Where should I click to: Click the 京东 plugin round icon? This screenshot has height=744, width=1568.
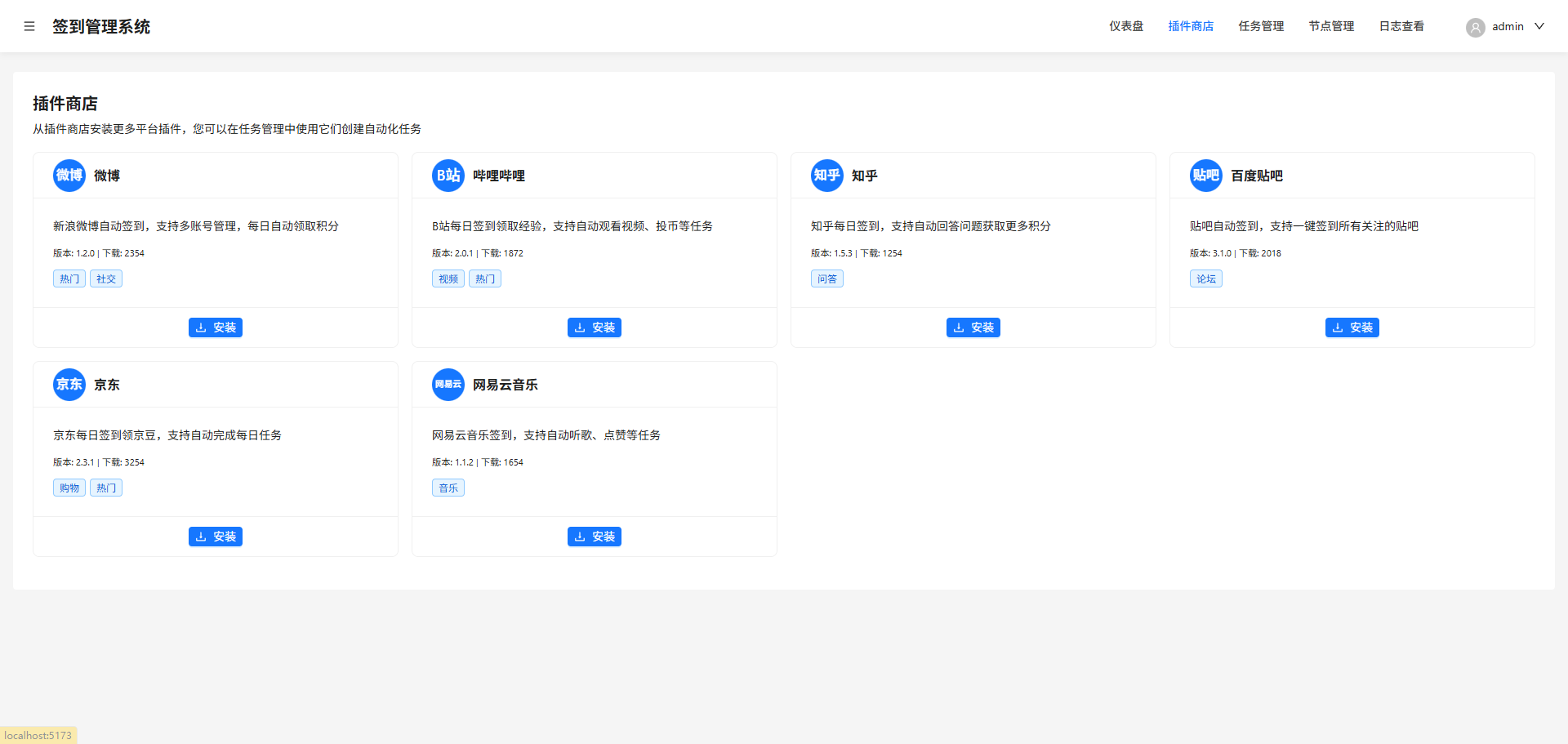tap(69, 385)
